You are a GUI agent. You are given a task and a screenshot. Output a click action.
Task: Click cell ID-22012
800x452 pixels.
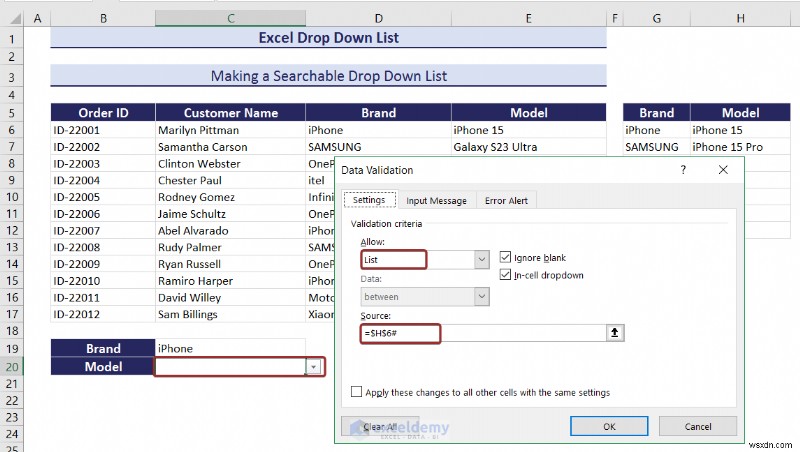[x=103, y=314]
